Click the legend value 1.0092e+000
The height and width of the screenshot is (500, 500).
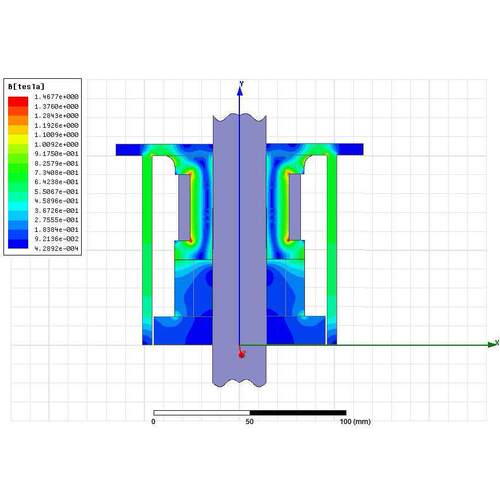tap(57, 144)
